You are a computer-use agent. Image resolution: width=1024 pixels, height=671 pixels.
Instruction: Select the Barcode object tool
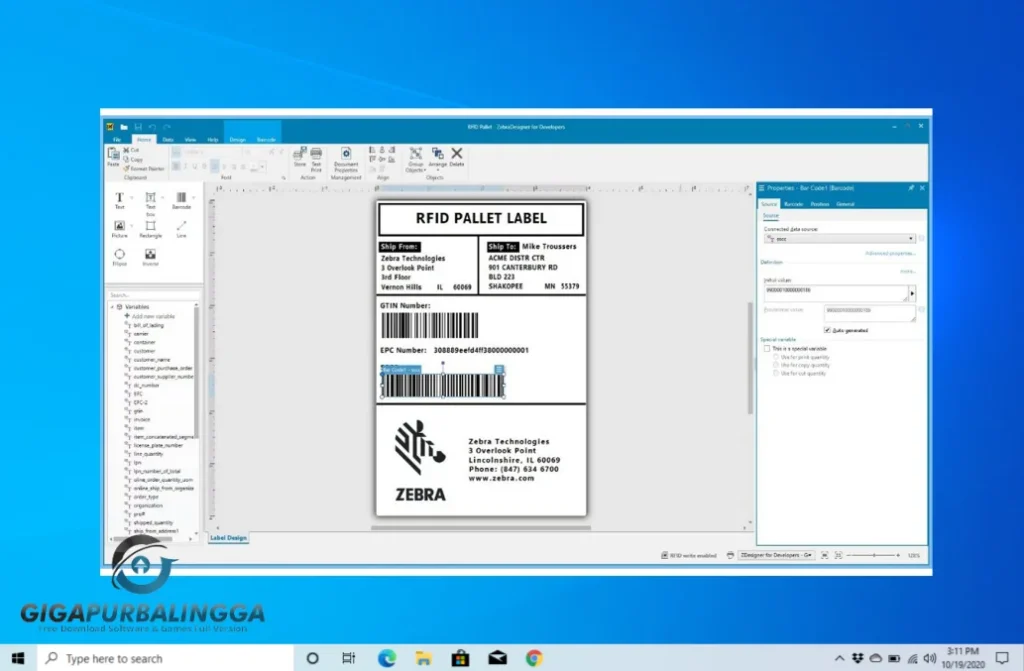click(181, 200)
